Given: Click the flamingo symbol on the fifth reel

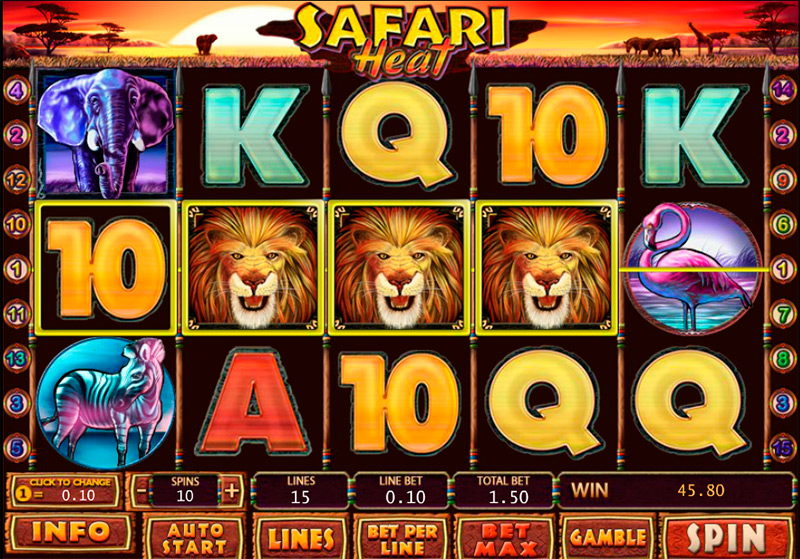Looking at the screenshot, I should pyautogui.click(x=694, y=268).
